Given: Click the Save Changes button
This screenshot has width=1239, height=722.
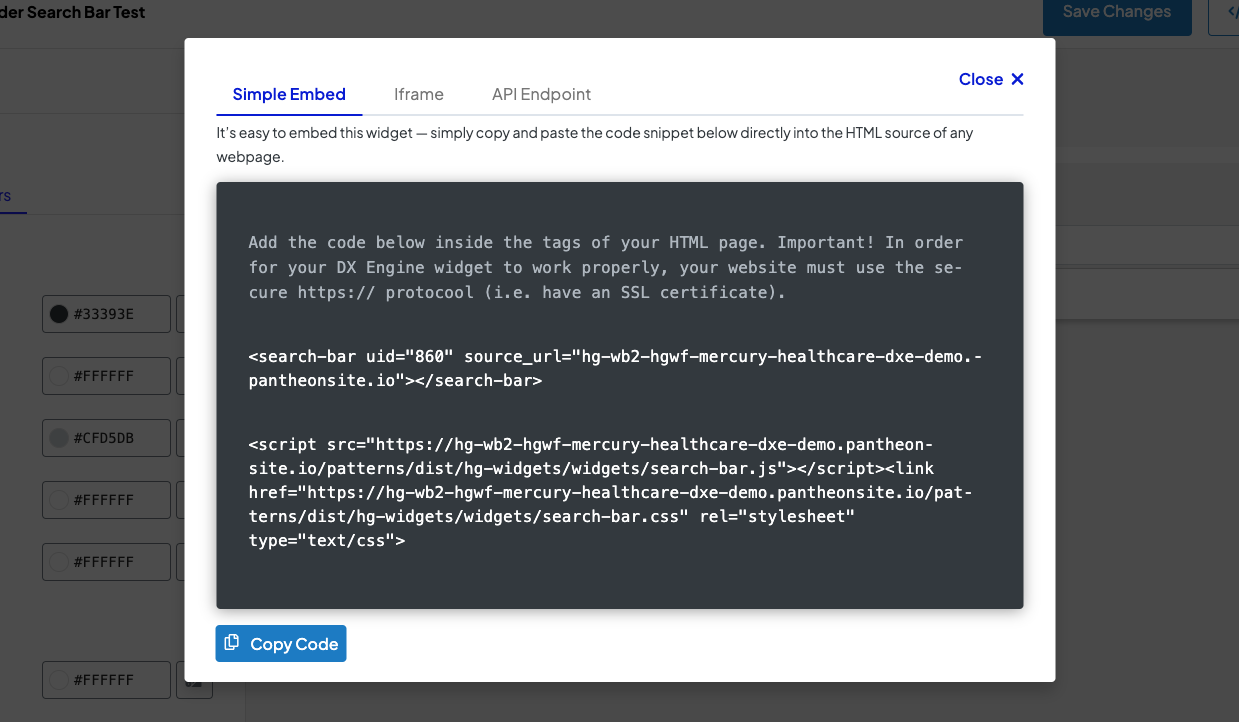Looking at the screenshot, I should pos(1117,11).
